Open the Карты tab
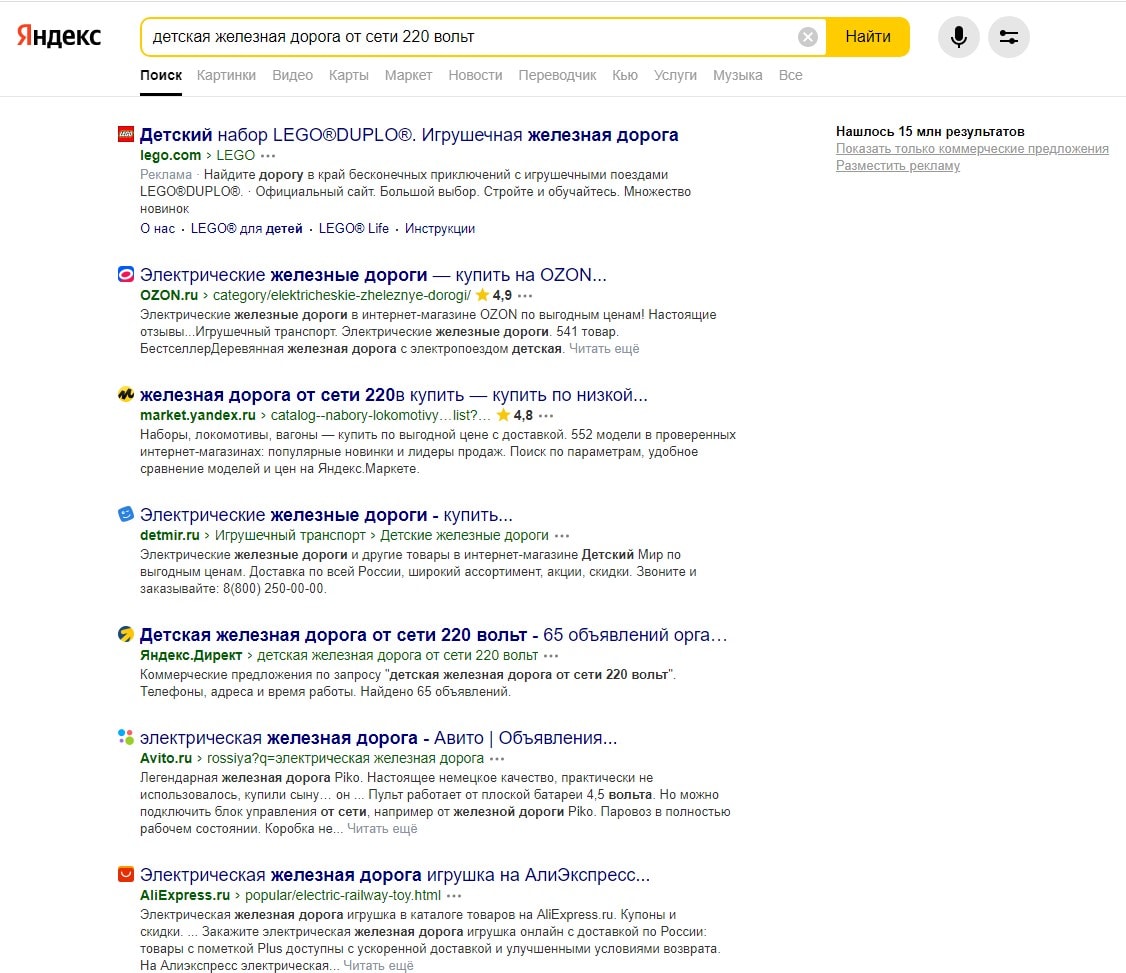 [x=348, y=75]
